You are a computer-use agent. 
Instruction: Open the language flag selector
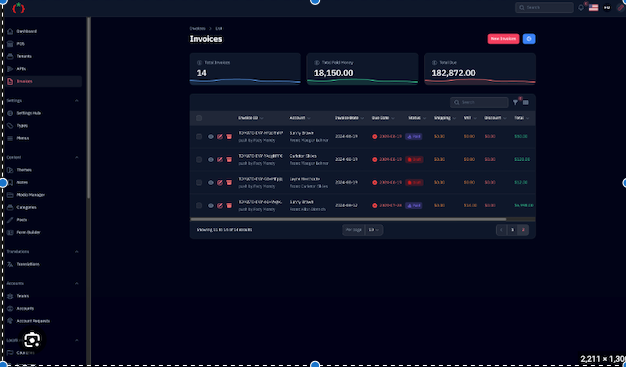pyautogui.click(x=593, y=8)
